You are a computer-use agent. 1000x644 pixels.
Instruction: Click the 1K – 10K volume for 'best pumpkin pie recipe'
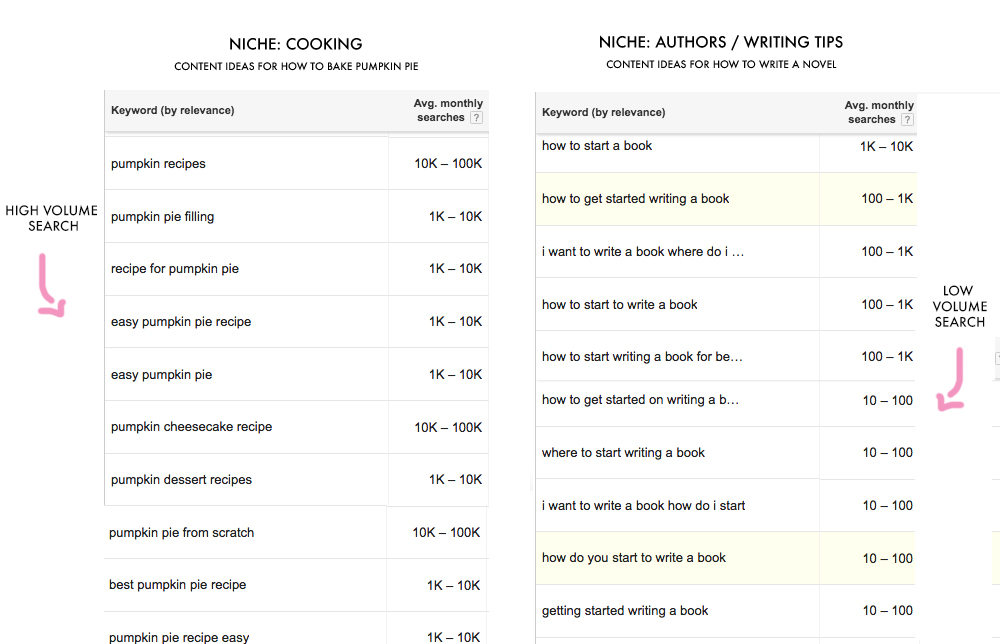(x=453, y=585)
